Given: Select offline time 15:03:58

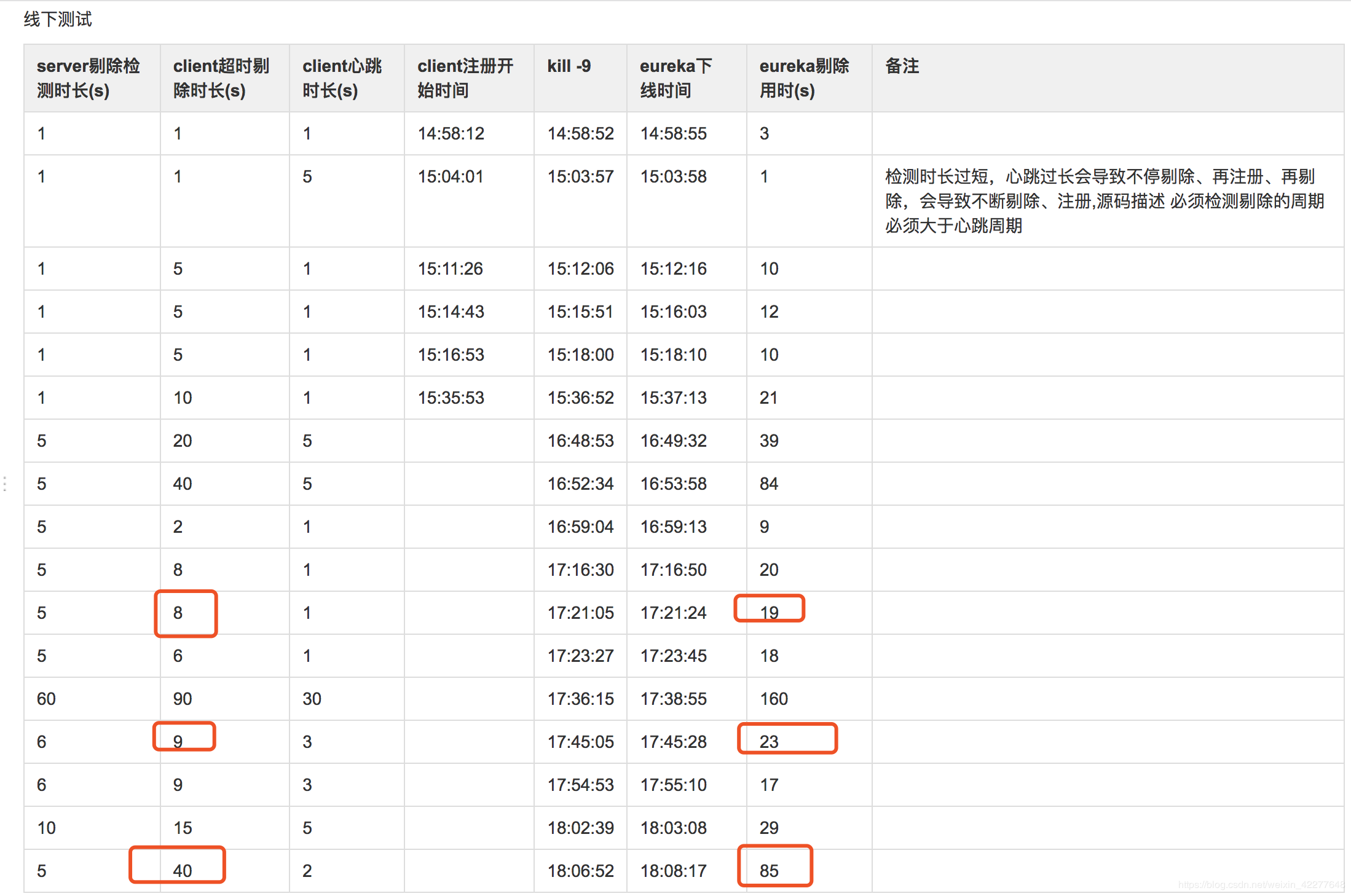Looking at the screenshot, I should click(674, 176).
